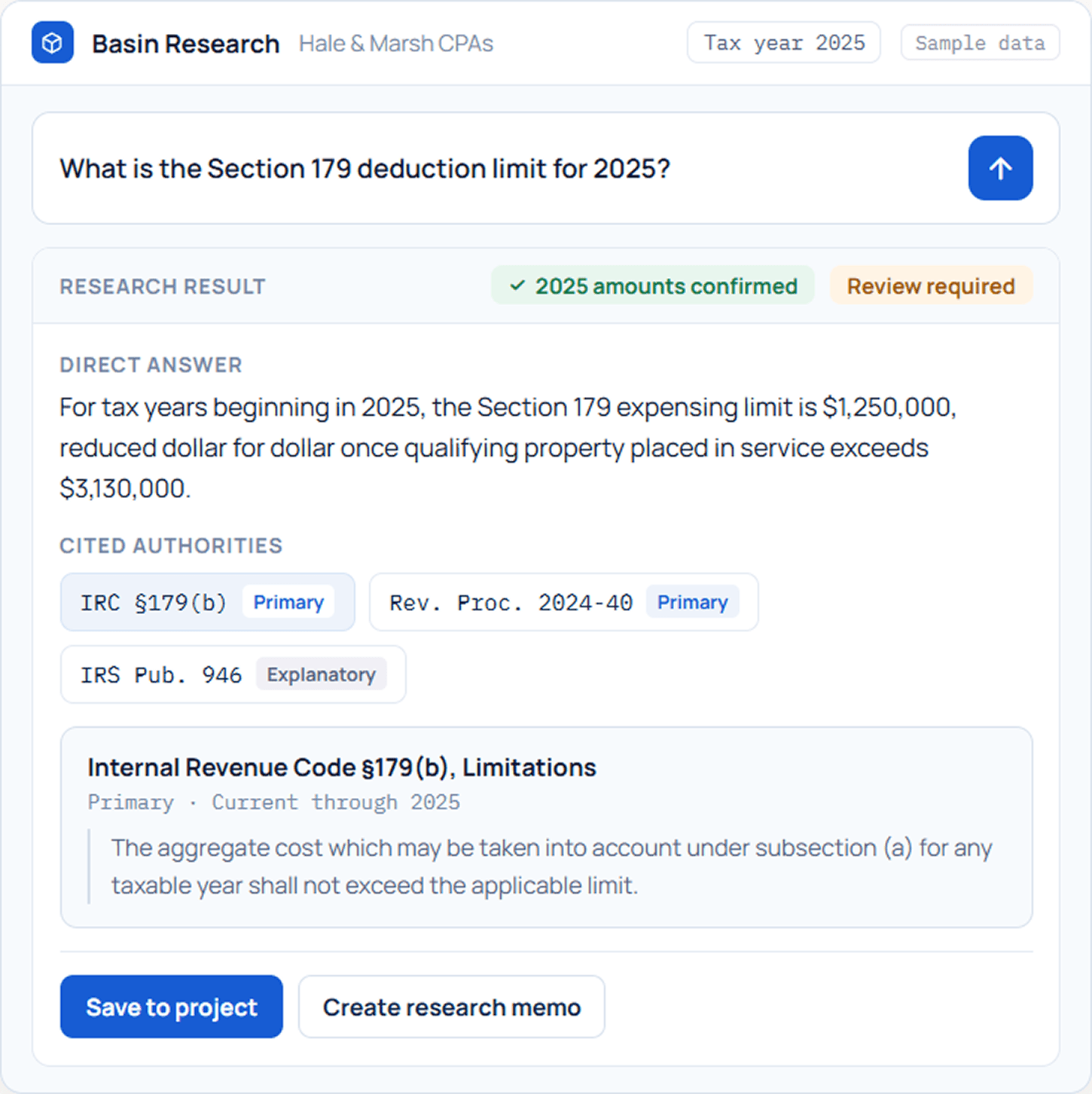Select the IRS Pub. 946 authority chip
The height and width of the screenshot is (1094, 1092).
(x=233, y=674)
